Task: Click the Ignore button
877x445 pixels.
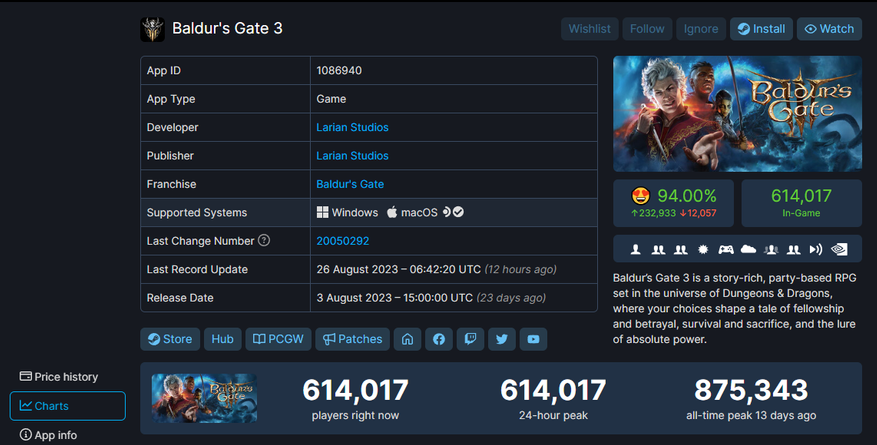Action: (701, 29)
